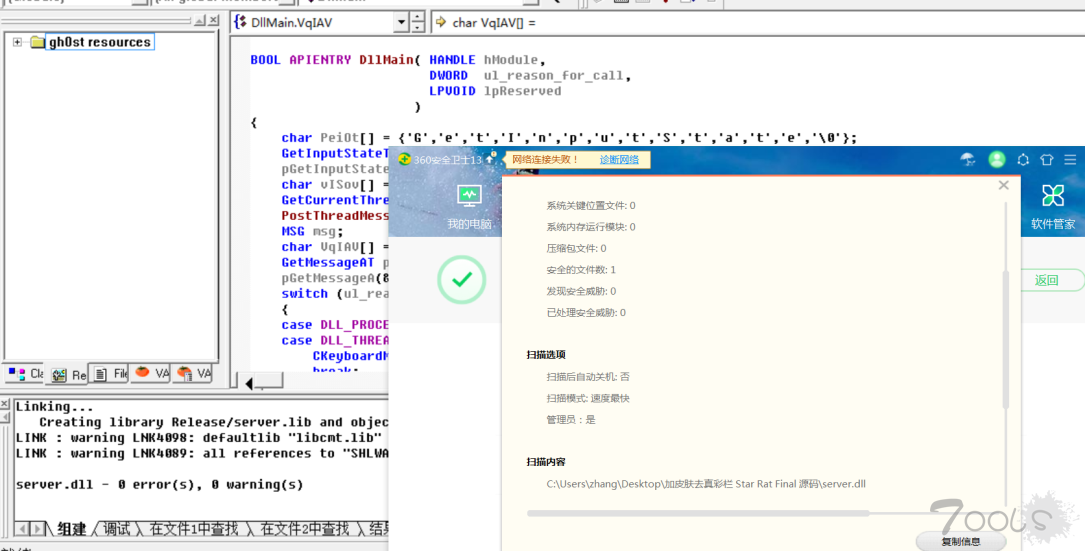Click the upgrade arrow next to 360安全卫士13
Screen dimensions: 1085x551
[491, 159]
